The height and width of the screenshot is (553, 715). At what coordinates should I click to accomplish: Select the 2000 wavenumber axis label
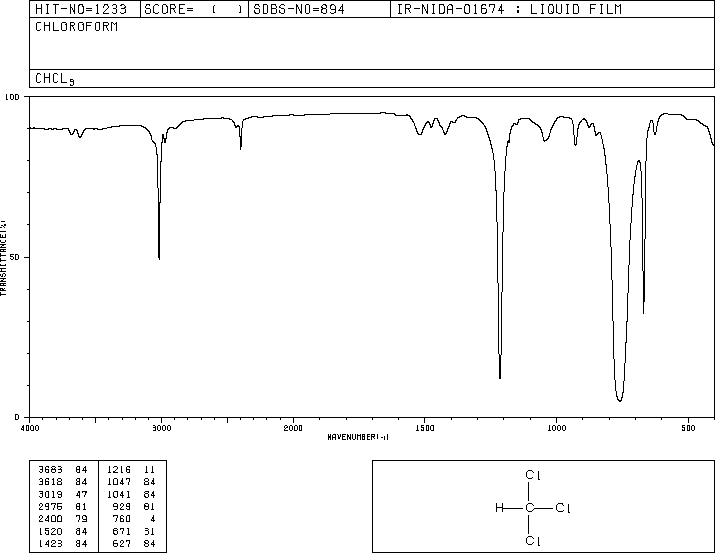click(x=293, y=428)
